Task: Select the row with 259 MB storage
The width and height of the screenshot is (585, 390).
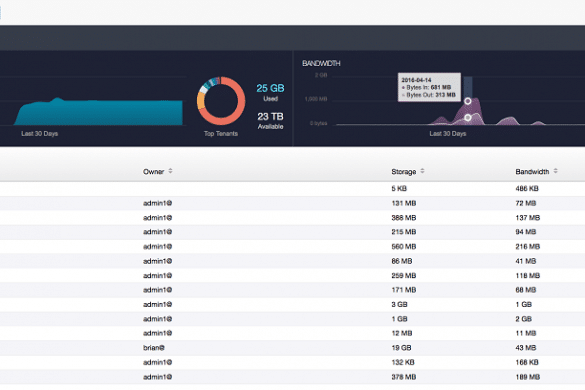Action: (x=292, y=276)
